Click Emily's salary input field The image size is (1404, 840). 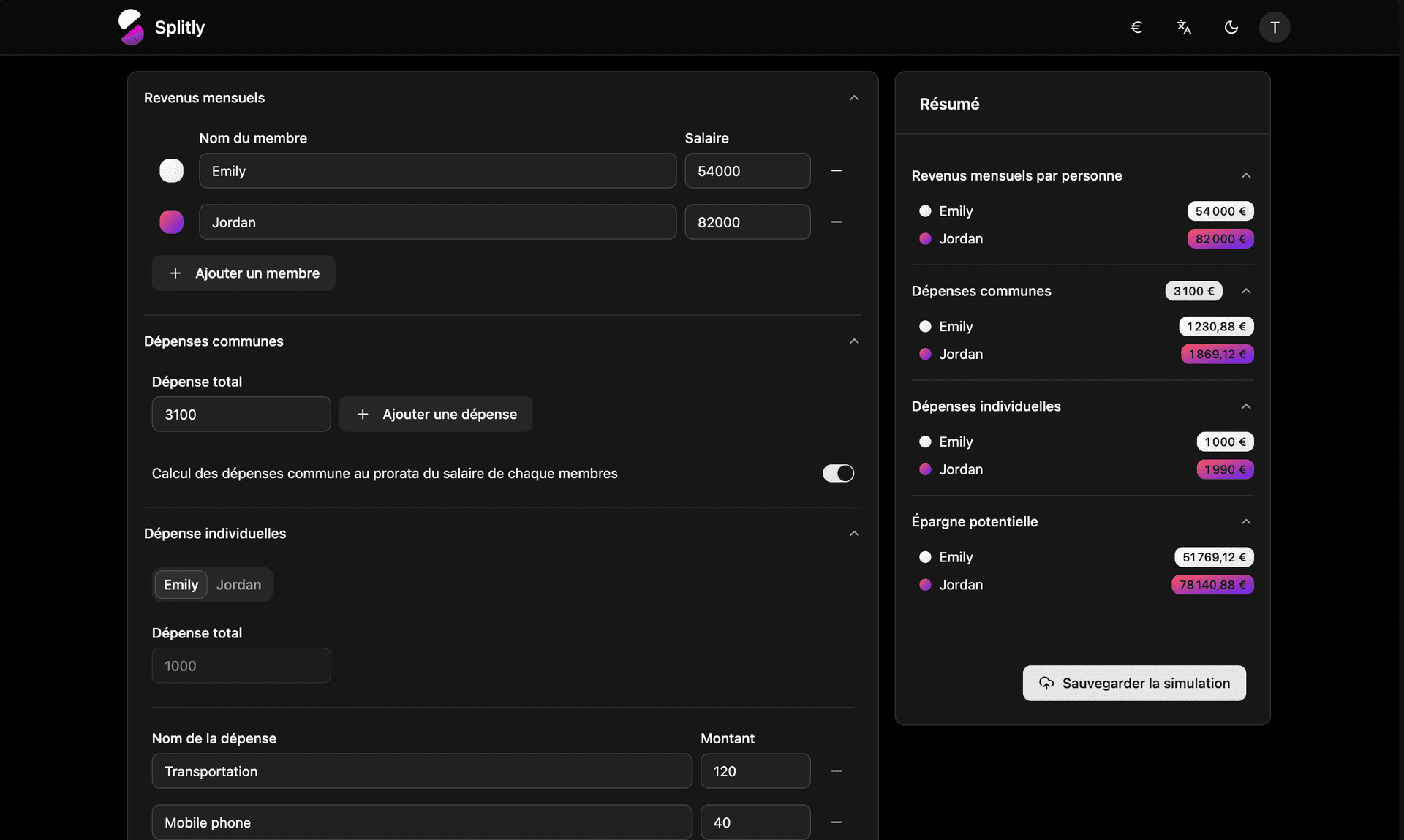[747, 170]
